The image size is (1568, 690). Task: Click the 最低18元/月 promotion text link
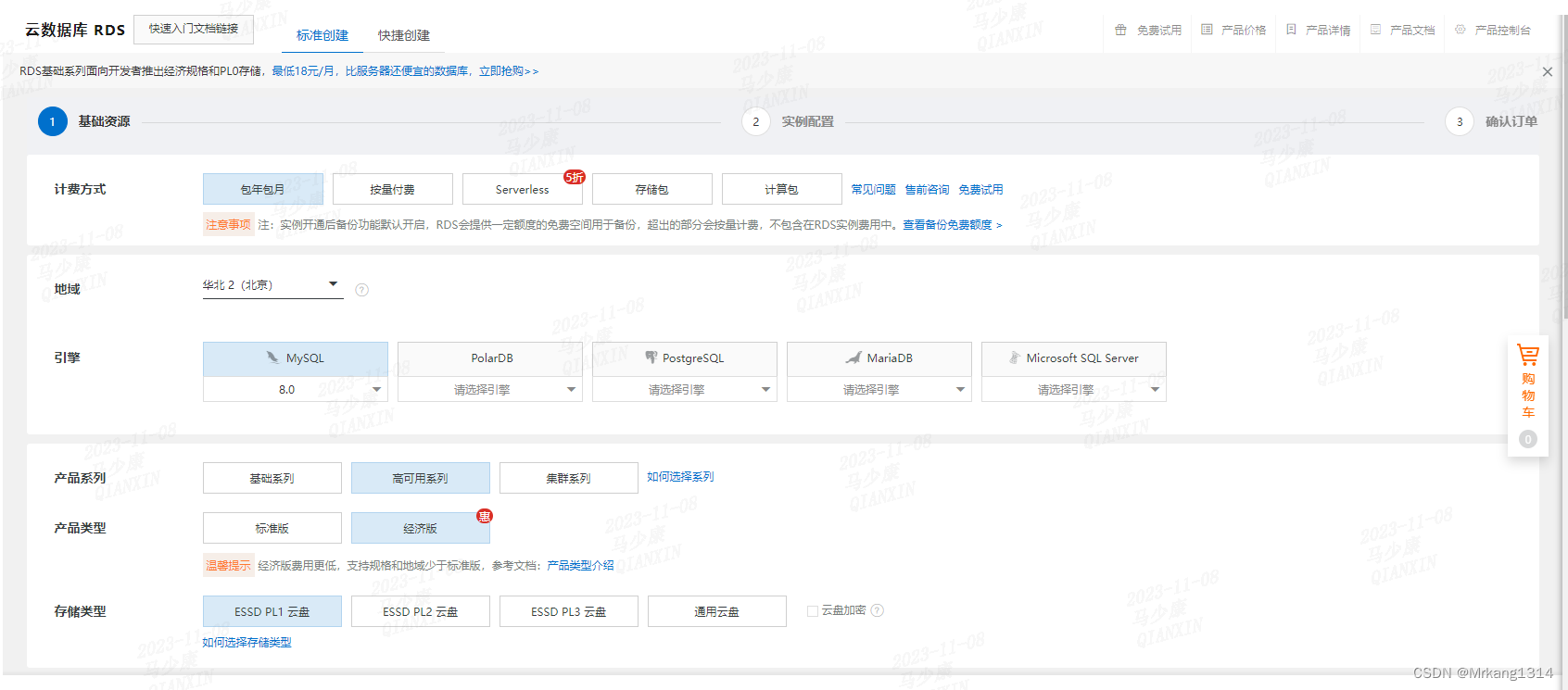303,71
